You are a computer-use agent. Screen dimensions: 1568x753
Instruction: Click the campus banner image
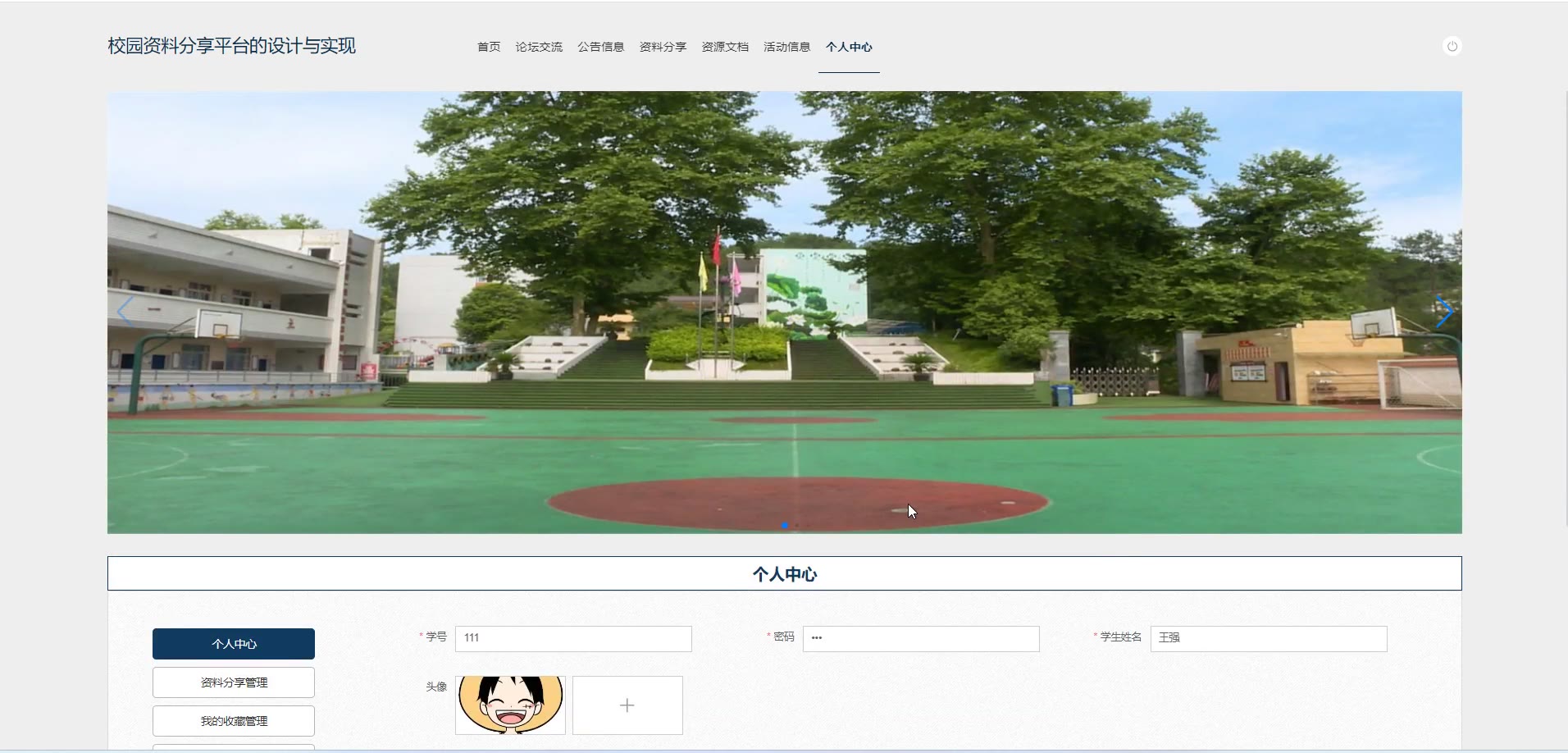(x=785, y=313)
